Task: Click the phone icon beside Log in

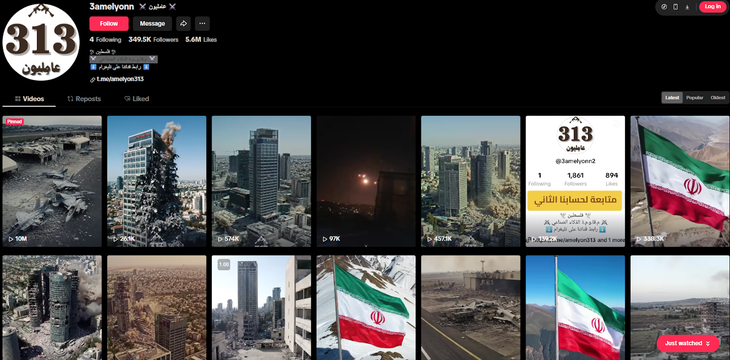Action: [x=676, y=7]
